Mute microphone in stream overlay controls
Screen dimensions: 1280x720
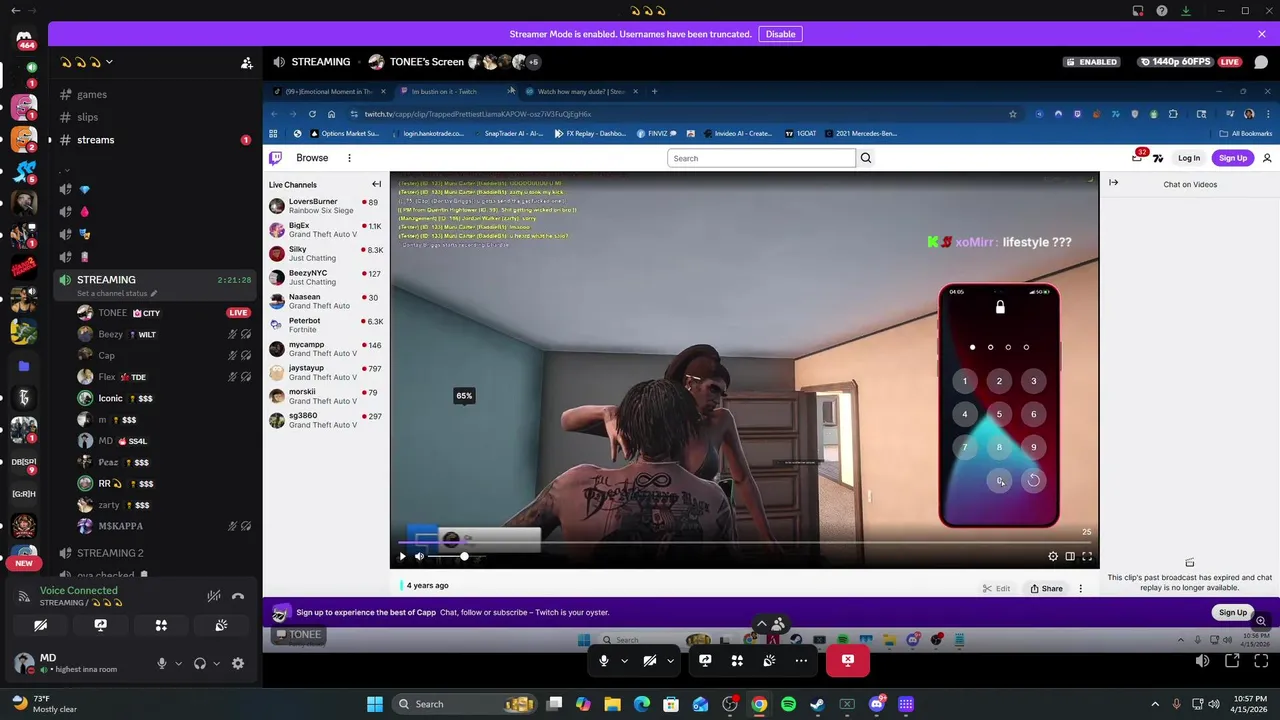604,660
